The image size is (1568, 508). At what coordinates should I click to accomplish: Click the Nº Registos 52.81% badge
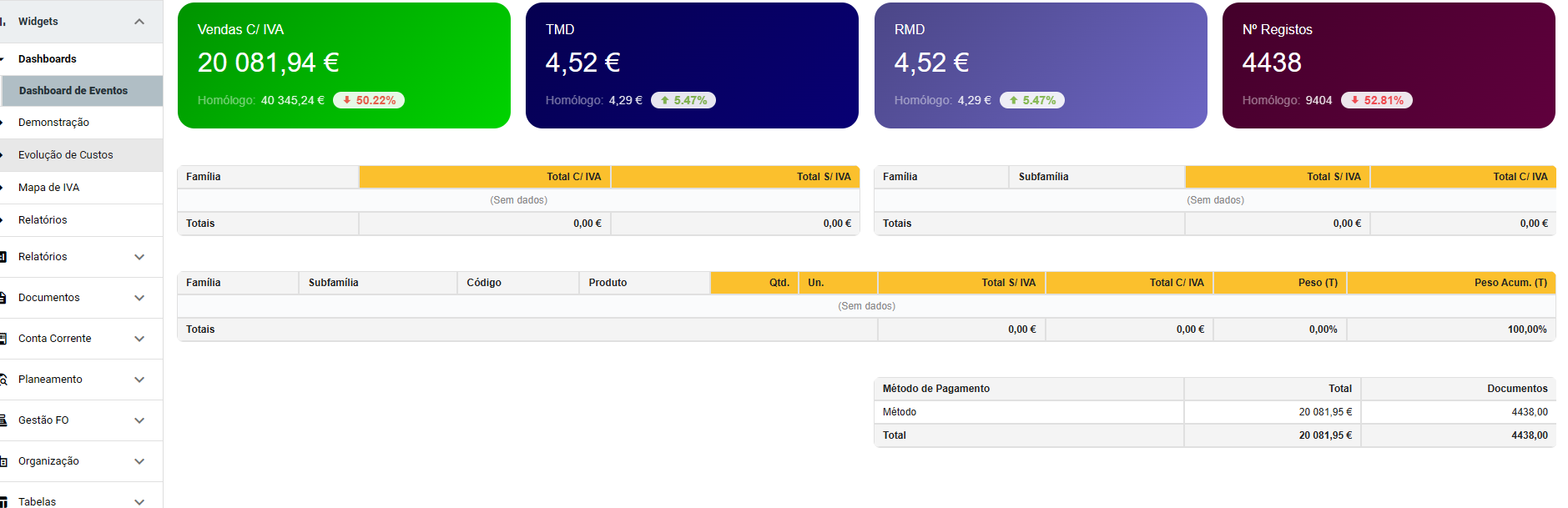1376,100
